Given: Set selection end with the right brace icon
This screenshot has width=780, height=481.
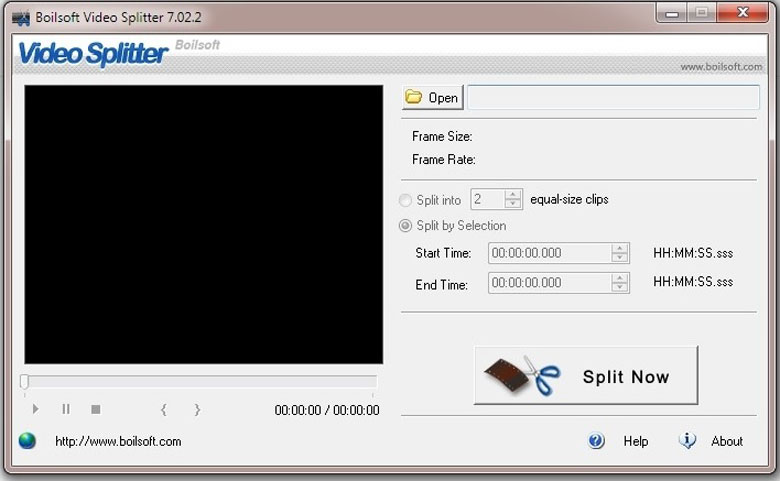Looking at the screenshot, I should coord(197,410).
